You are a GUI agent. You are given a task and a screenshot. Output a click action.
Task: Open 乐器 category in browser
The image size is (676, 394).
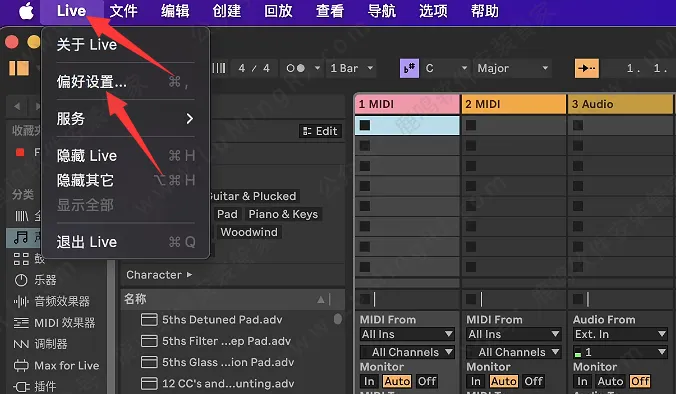point(35,280)
